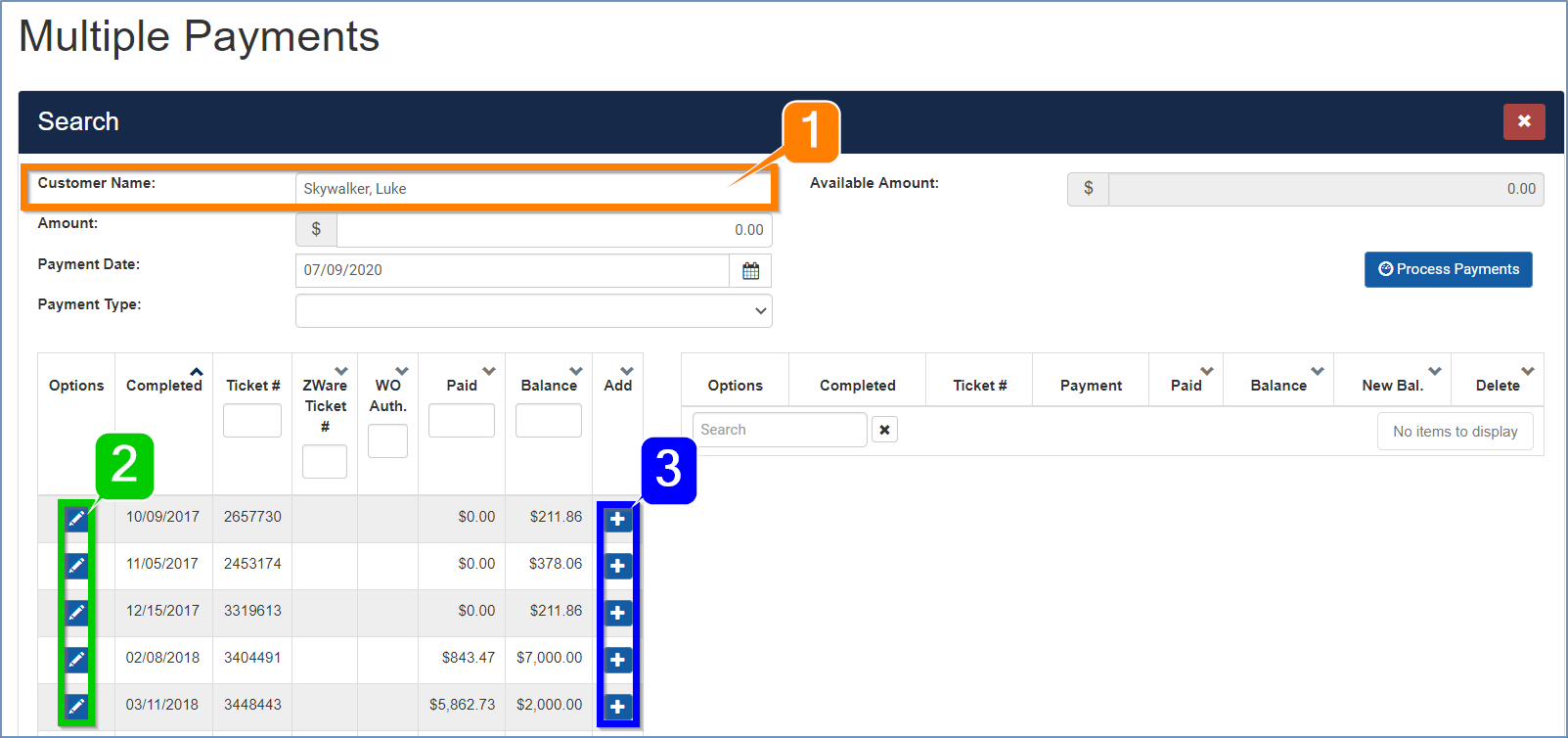Click the Customer Name input field
Image resolution: width=1568 pixels, height=738 pixels.
tap(533, 189)
